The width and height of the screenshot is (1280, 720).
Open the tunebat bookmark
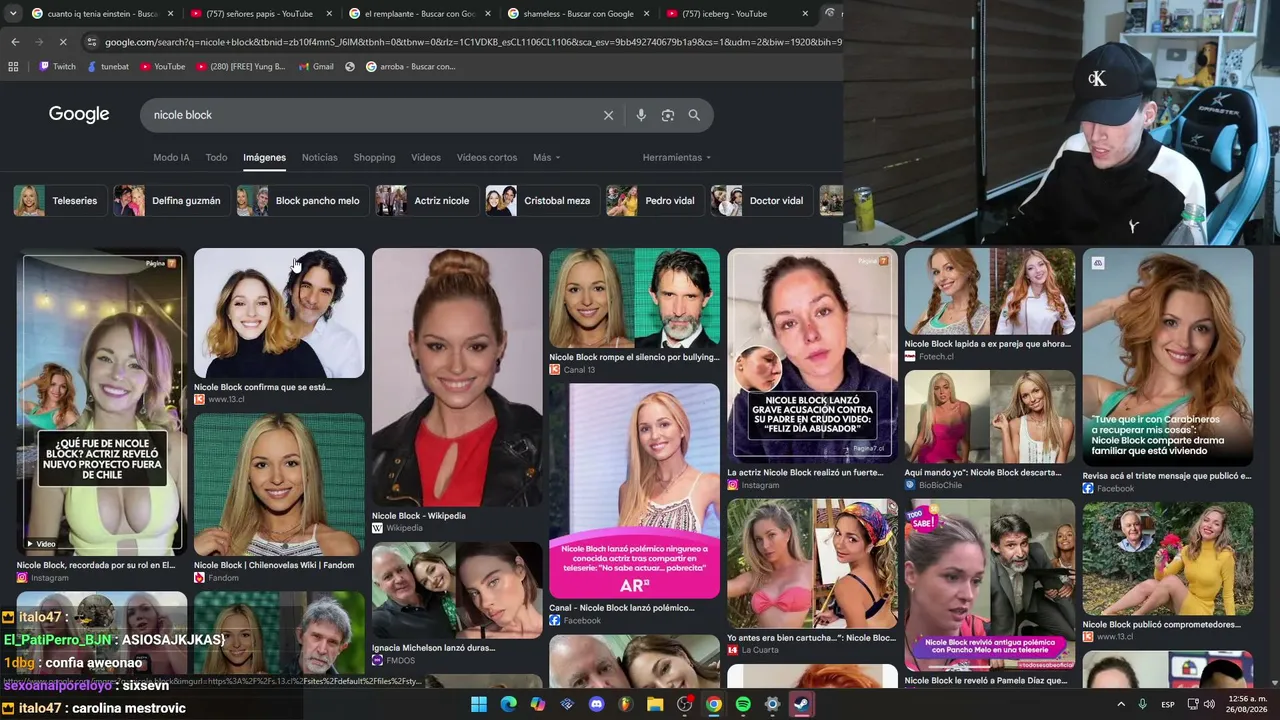108,67
